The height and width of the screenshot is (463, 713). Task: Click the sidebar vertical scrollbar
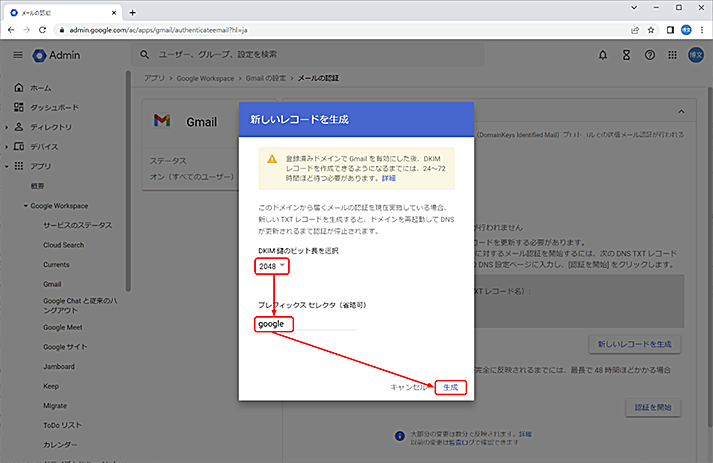point(128,181)
